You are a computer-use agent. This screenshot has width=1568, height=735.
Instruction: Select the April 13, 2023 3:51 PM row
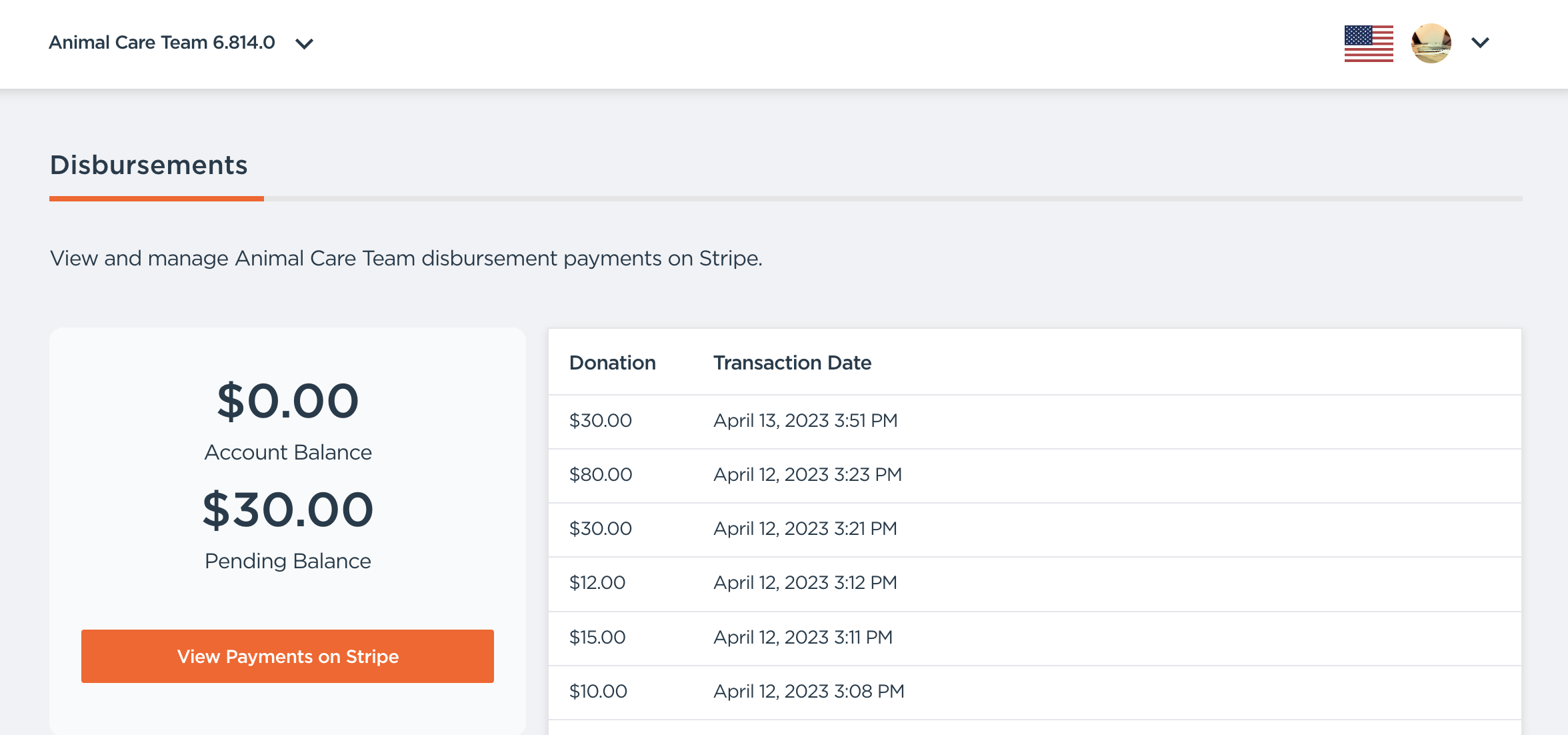pyautogui.click(x=805, y=421)
